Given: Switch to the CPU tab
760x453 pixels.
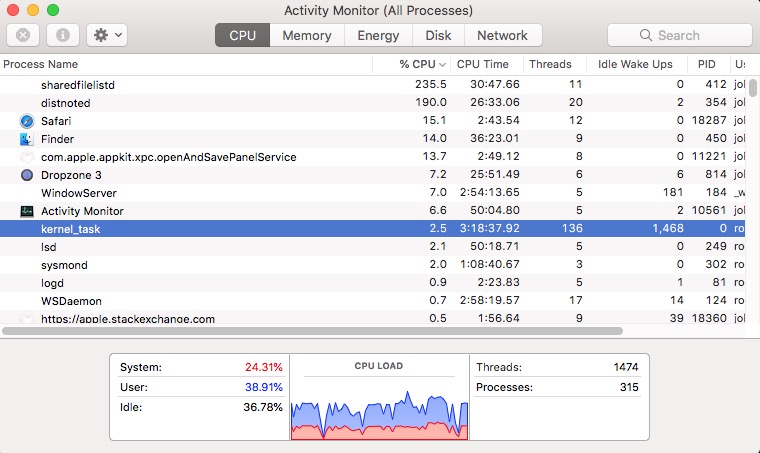Looking at the screenshot, I should tap(242, 35).
